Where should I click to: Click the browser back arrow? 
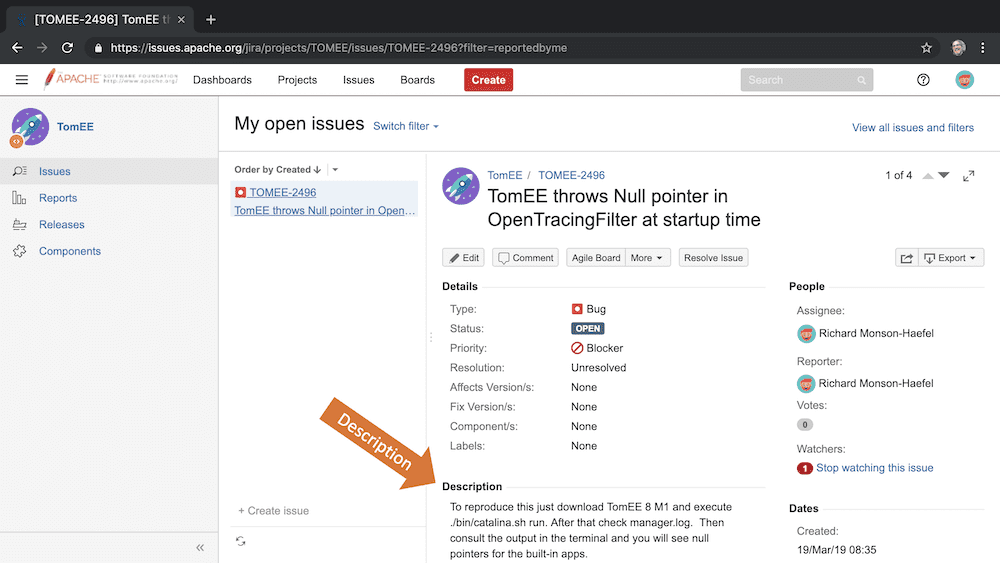(17, 48)
